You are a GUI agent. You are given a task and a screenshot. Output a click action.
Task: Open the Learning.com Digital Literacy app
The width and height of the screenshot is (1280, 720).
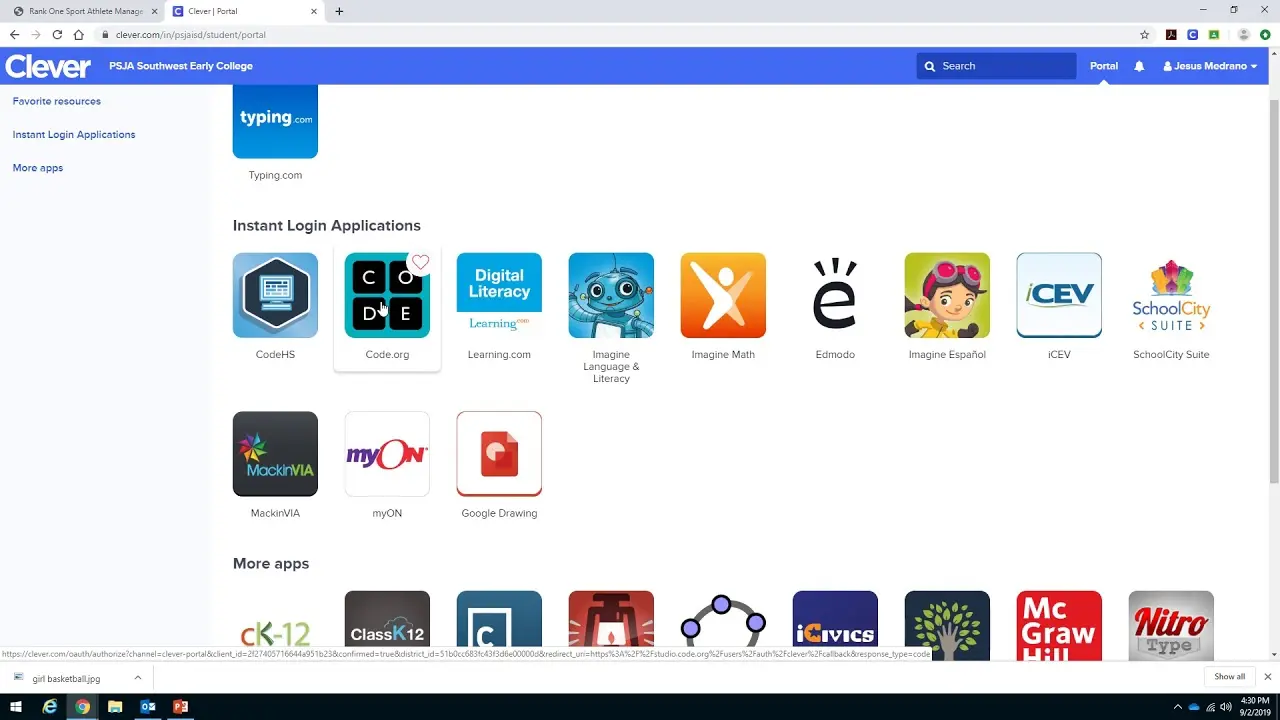point(499,295)
